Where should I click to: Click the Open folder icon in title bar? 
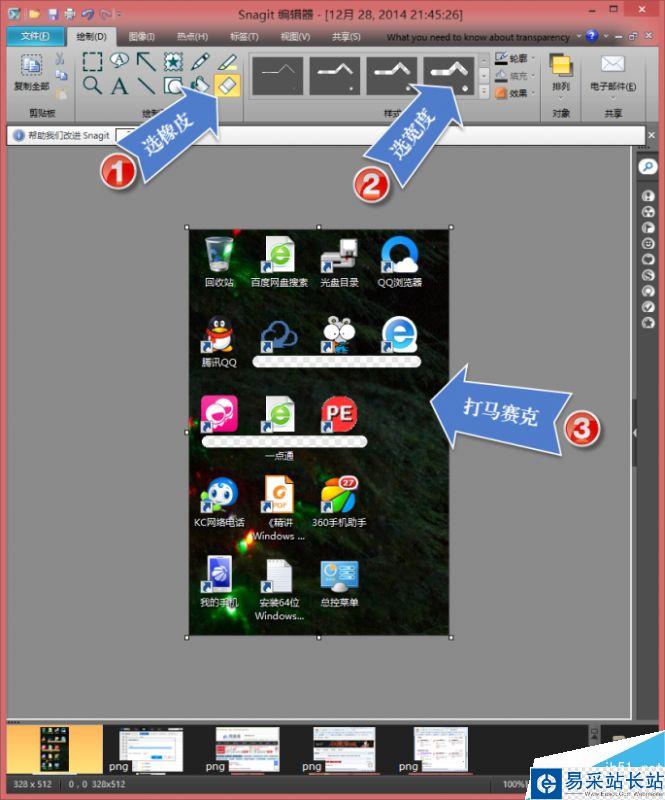pyautogui.click(x=34, y=14)
